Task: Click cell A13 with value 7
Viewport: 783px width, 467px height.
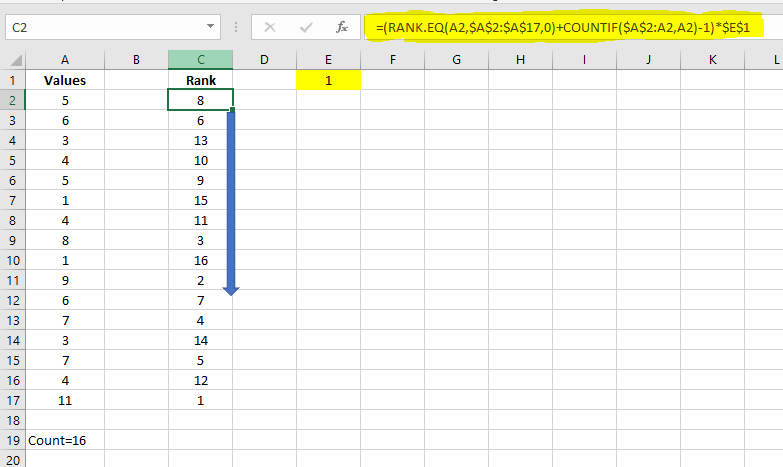Action: [x=65, y=320]
